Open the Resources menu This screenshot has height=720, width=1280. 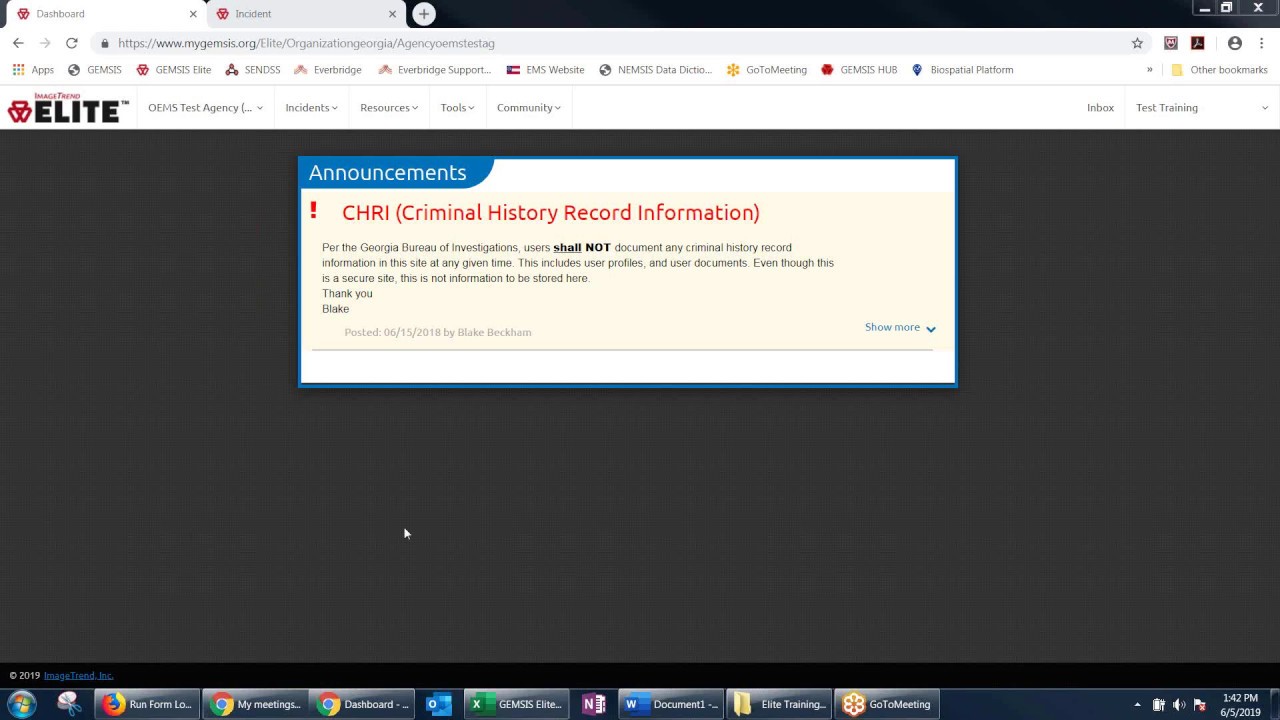pos(389,107)
